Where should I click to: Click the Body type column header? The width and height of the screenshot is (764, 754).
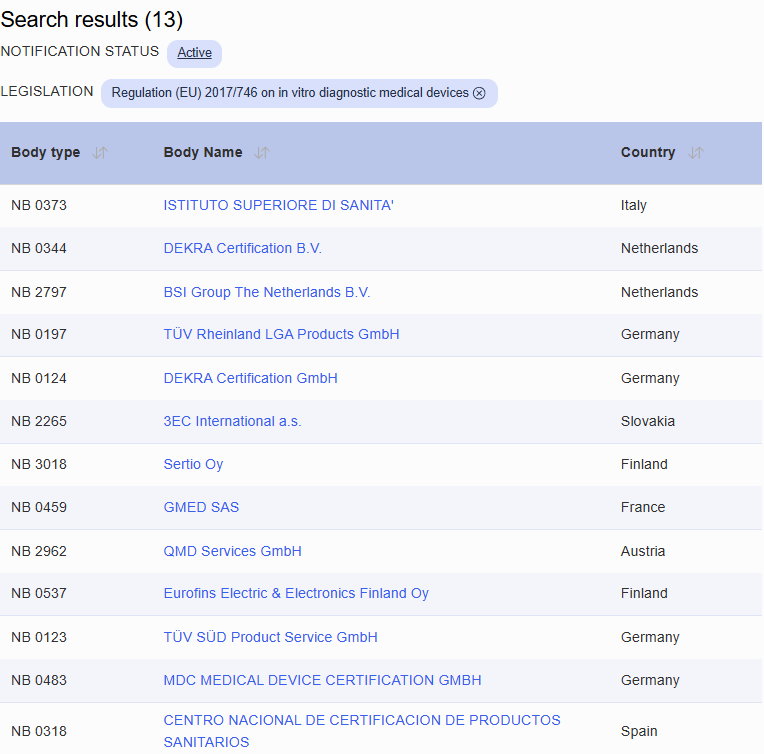tap(46, 153)
